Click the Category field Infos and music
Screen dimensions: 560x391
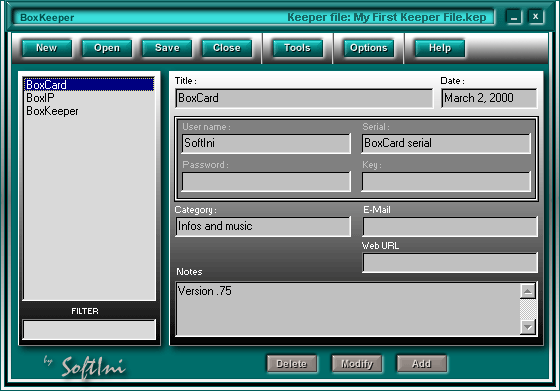click(263, 226)
